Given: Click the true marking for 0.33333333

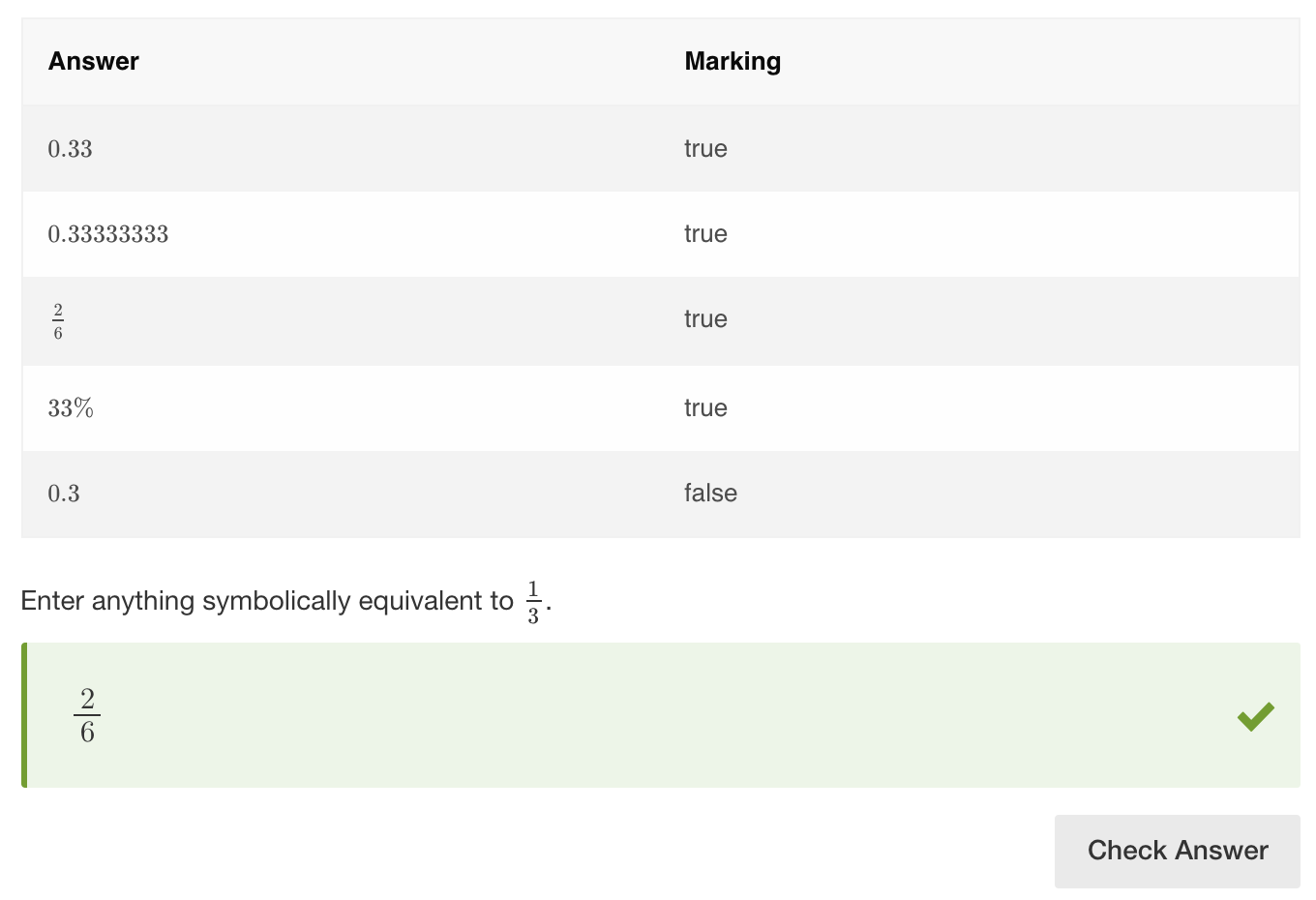Looking at the screenshot, I should [705, 234].
